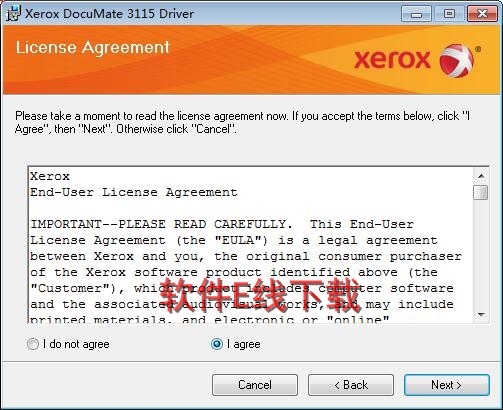Click the license text scroll-down arrow
This screenshot has height=410, width=503.
[481, 314]
